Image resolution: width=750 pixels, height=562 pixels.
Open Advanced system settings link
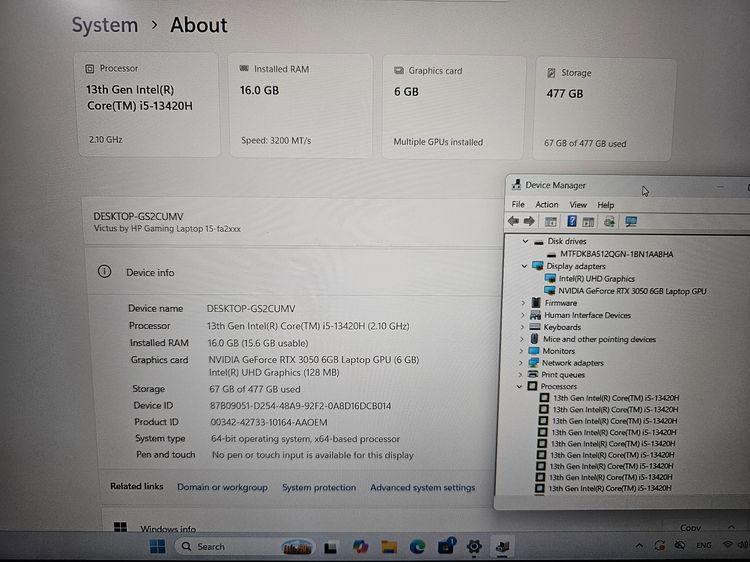coord(423,487)
